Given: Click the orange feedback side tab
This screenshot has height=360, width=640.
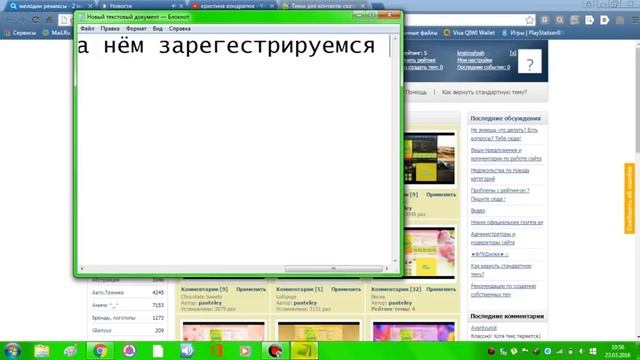Looking at the screenshot, I should (x=629, y=198).
